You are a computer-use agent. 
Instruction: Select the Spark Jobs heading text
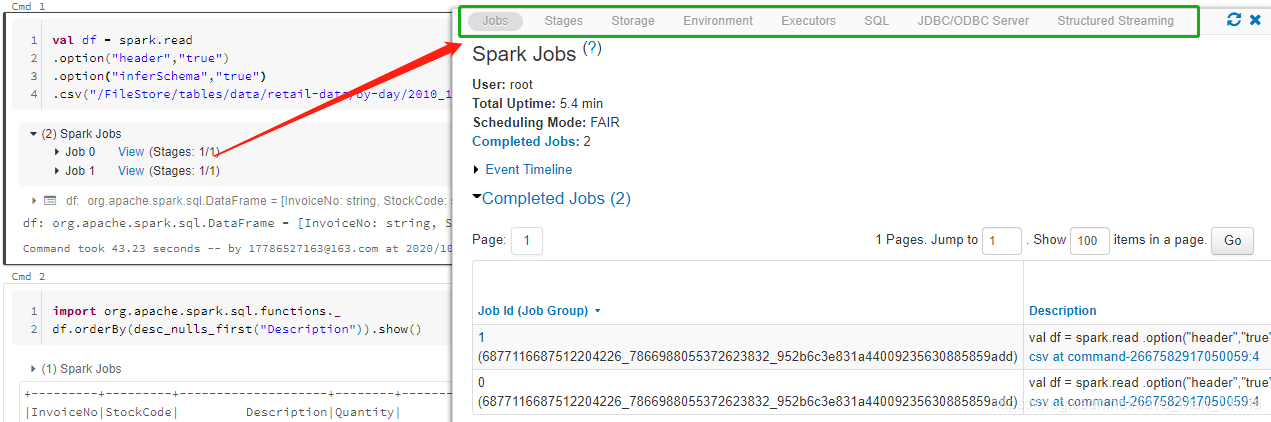pos(524,54)
